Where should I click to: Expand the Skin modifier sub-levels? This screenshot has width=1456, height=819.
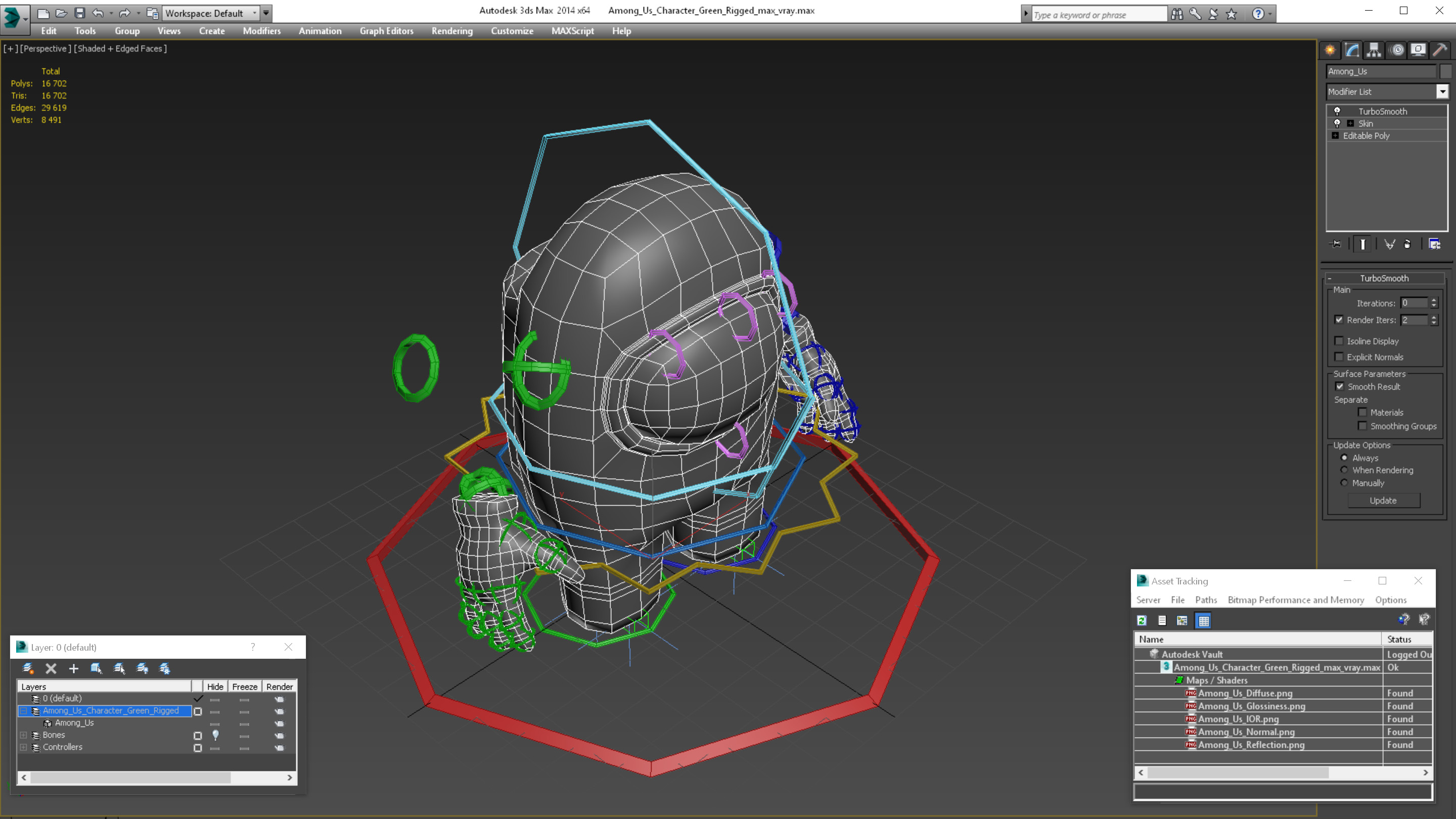[x=1350, y=123]
